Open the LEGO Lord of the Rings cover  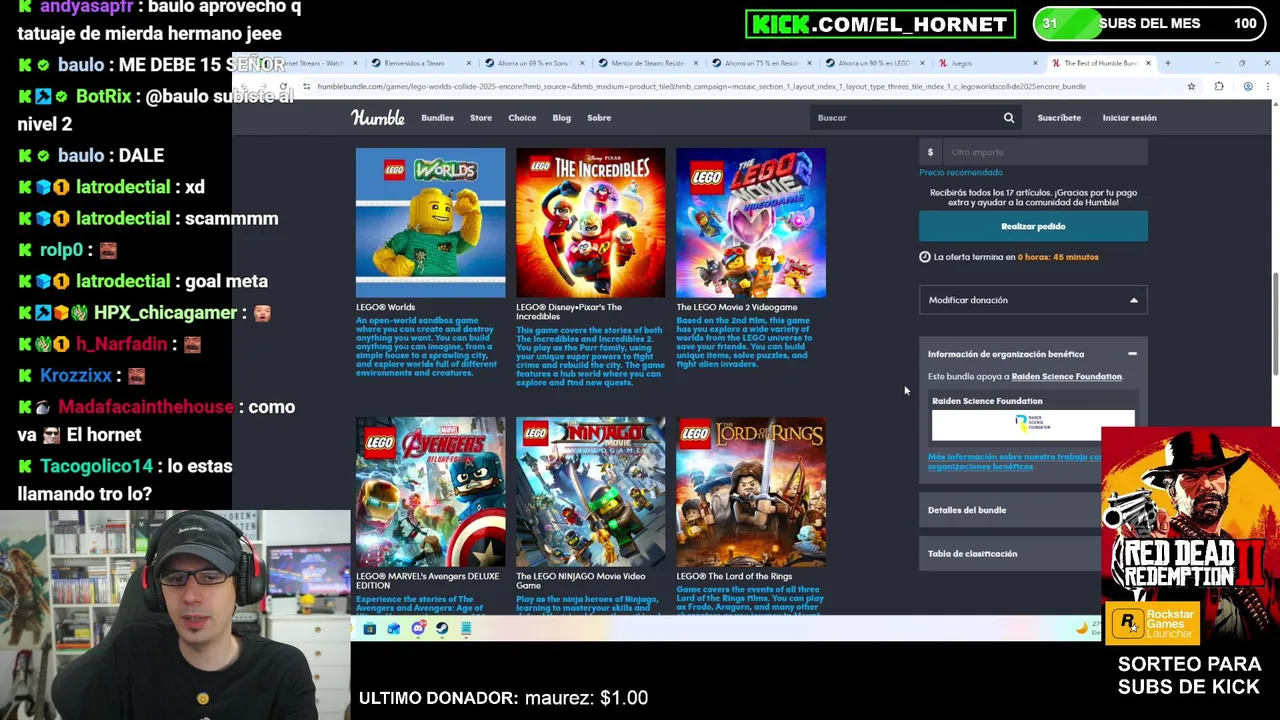751,492
